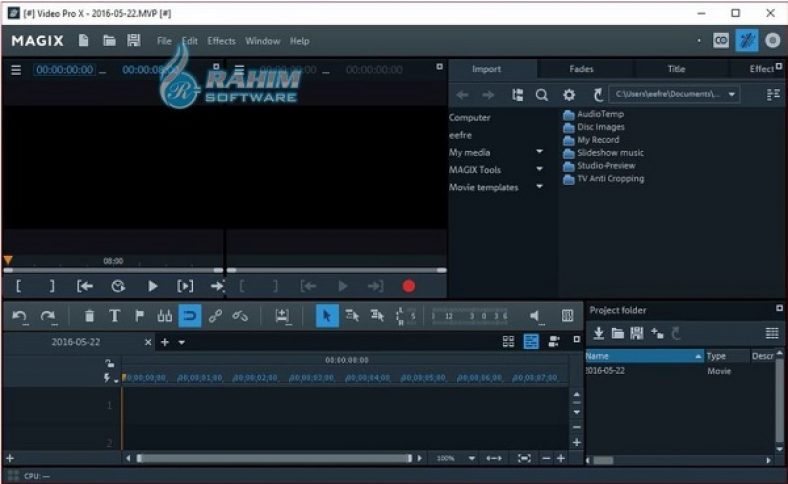Screen dimensions: 788x484
Task: Toggle the single-object mouse mode arrow
Action: tap(326, 316)
